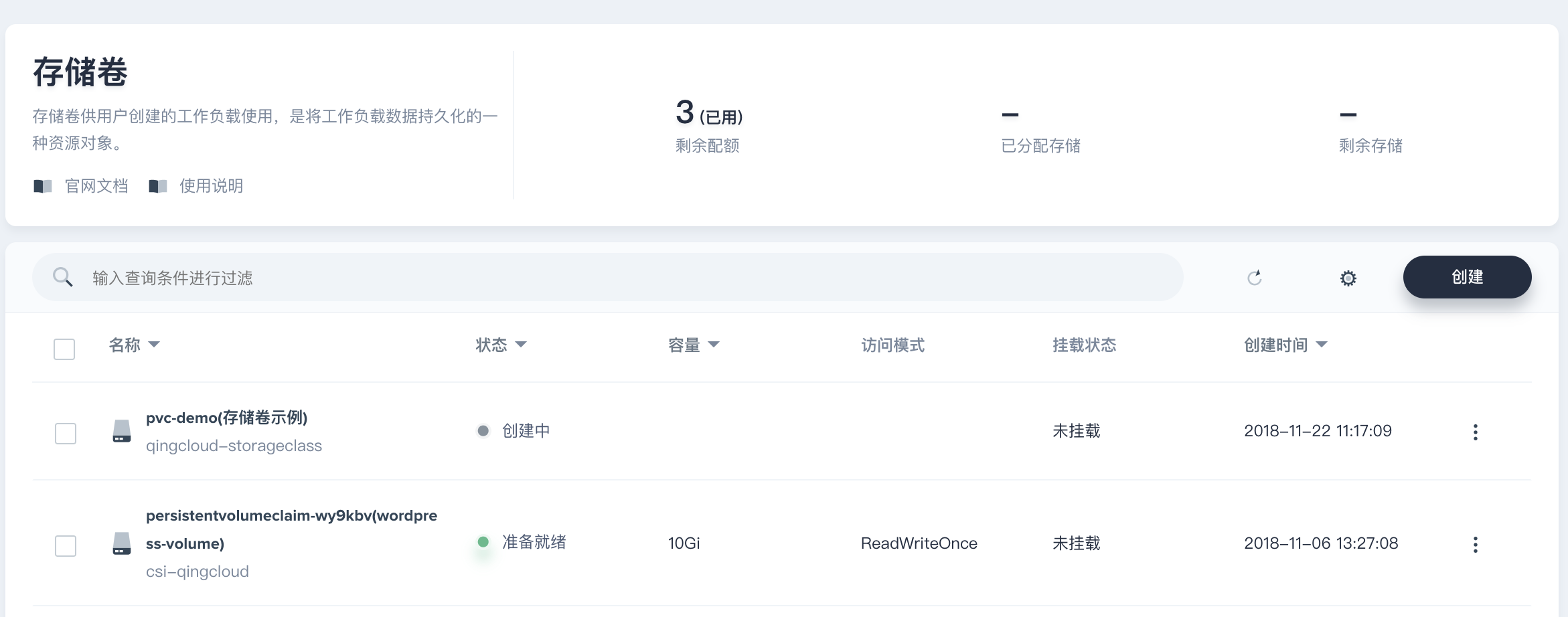Click the refresh icon beside the search bar
Screen dimensions: 1568x617
coord(1255,278)
